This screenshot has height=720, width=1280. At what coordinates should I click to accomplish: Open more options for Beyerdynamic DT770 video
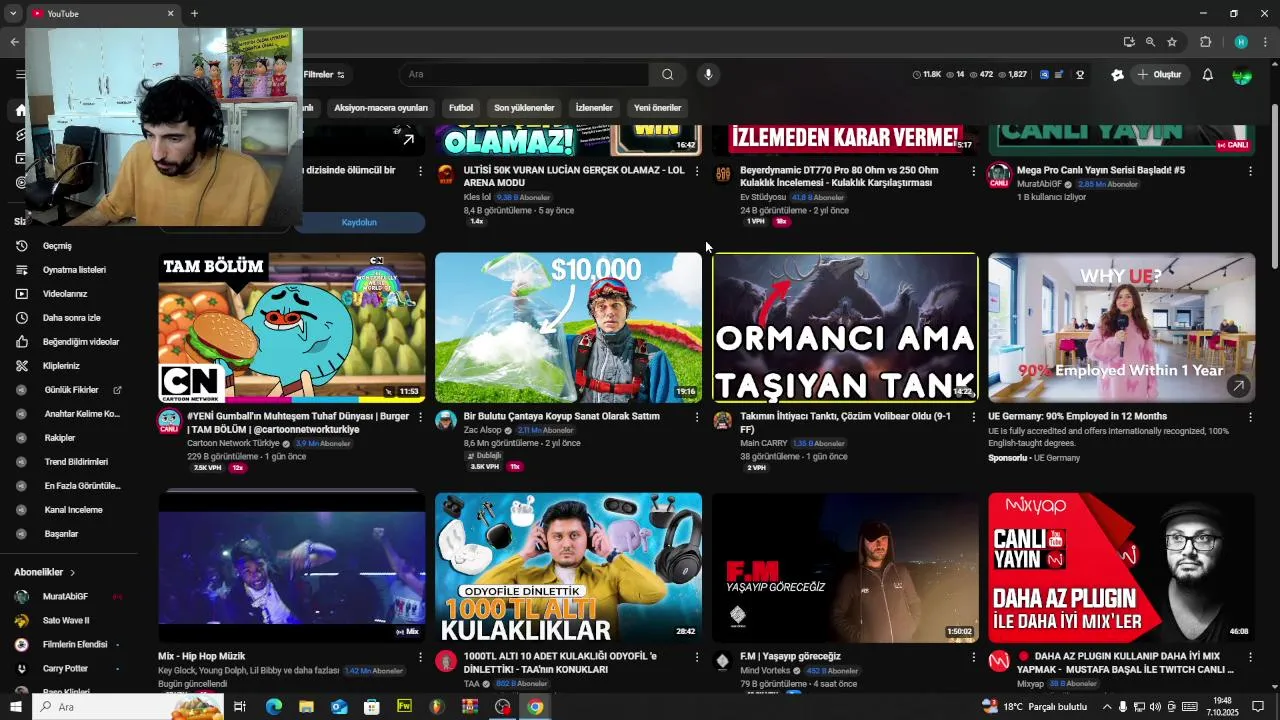[973, 171]
